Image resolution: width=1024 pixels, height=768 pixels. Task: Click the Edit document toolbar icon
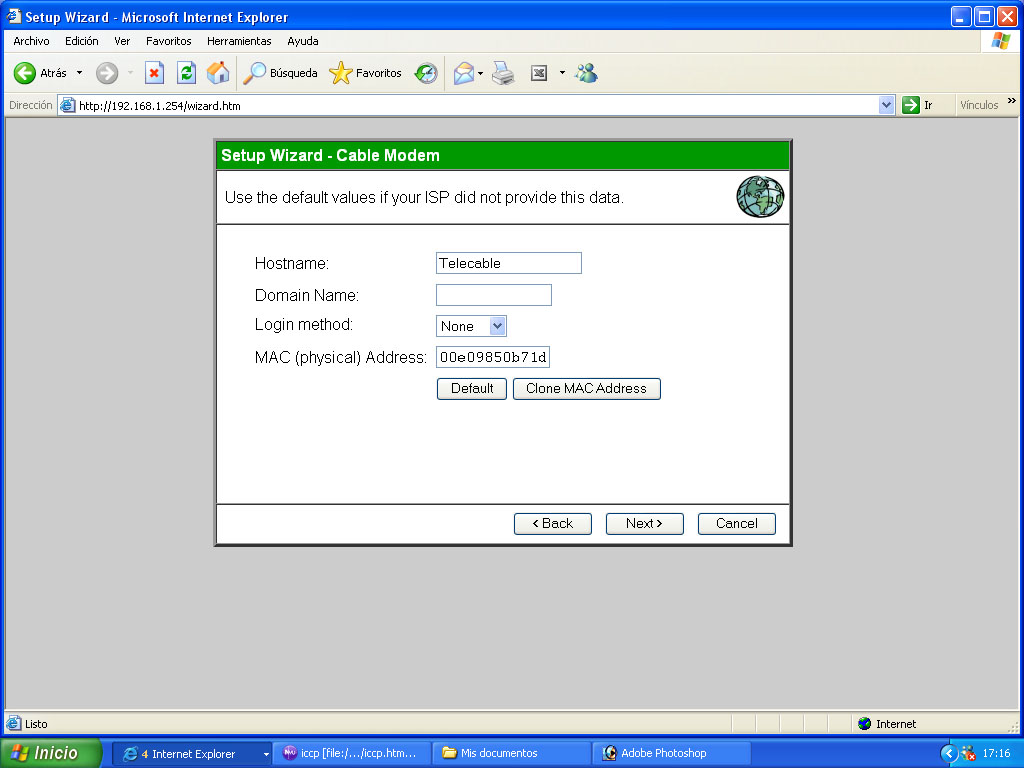[x=539, y=73]
